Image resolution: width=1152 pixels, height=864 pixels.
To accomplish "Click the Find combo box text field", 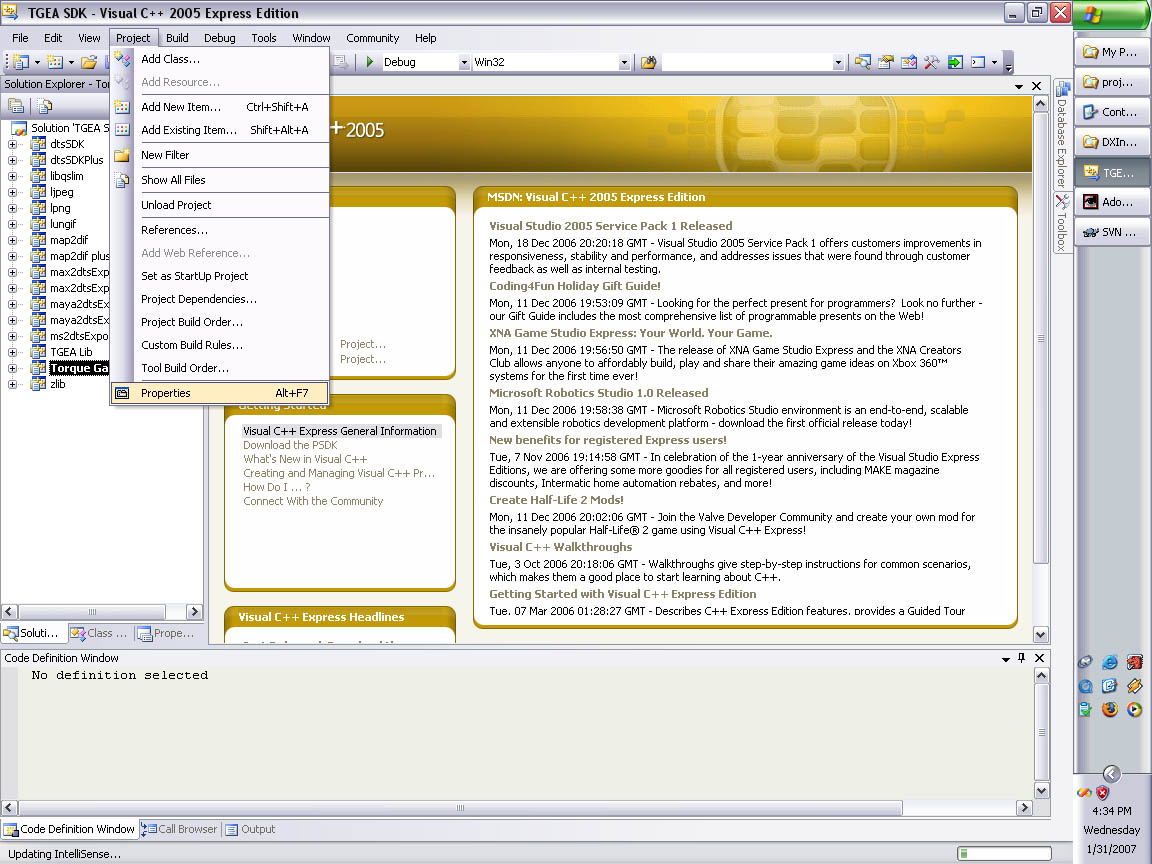I will [746, 62].
